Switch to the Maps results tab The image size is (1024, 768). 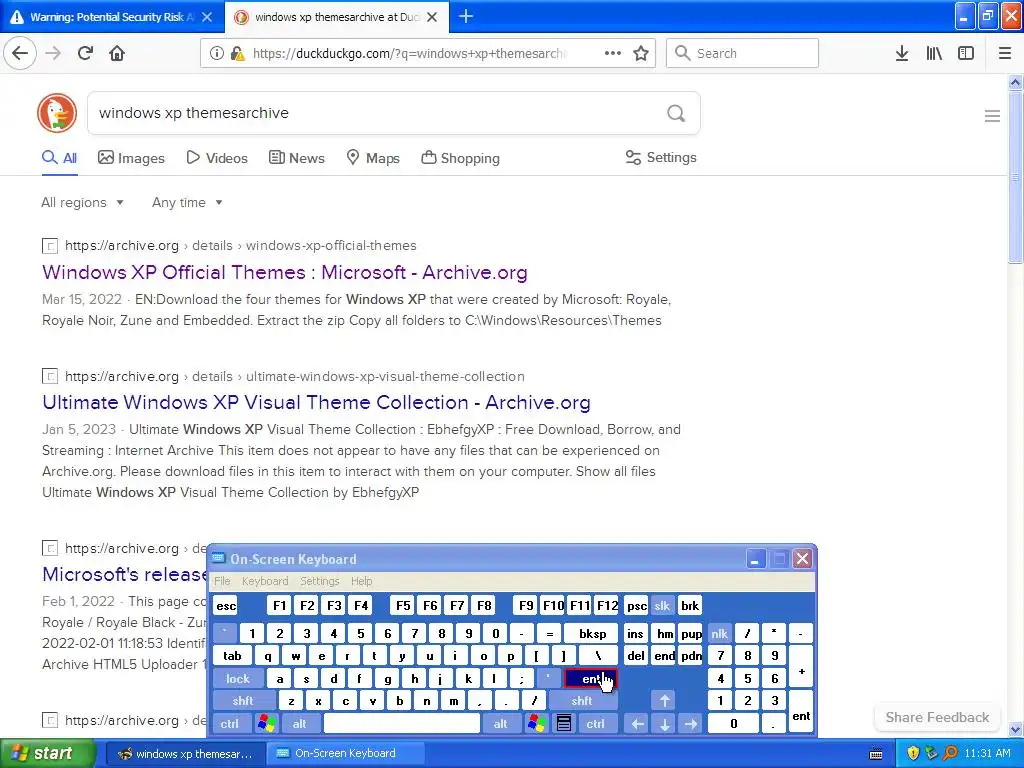click(373, 158)
